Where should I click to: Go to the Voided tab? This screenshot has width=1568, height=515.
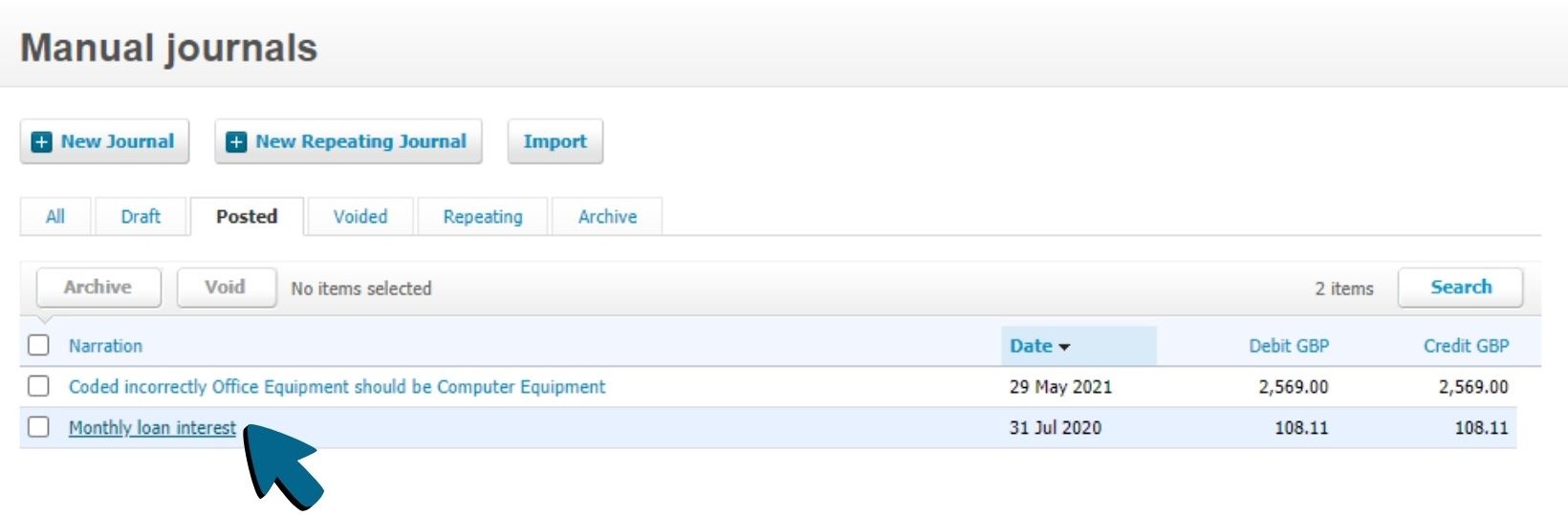360,217
